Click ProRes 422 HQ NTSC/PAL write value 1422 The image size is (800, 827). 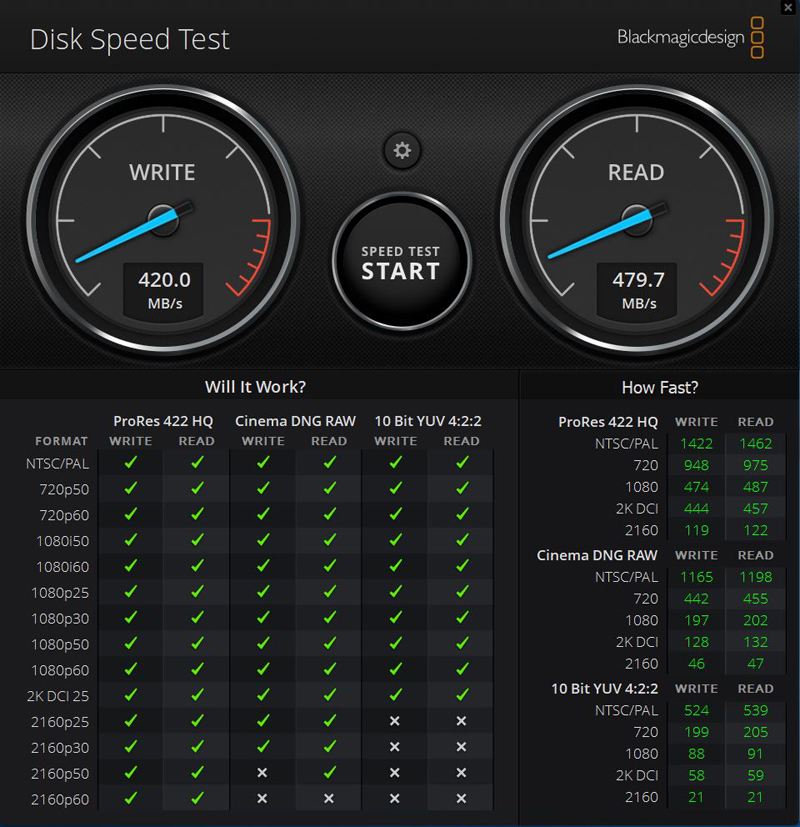(696, 443)
